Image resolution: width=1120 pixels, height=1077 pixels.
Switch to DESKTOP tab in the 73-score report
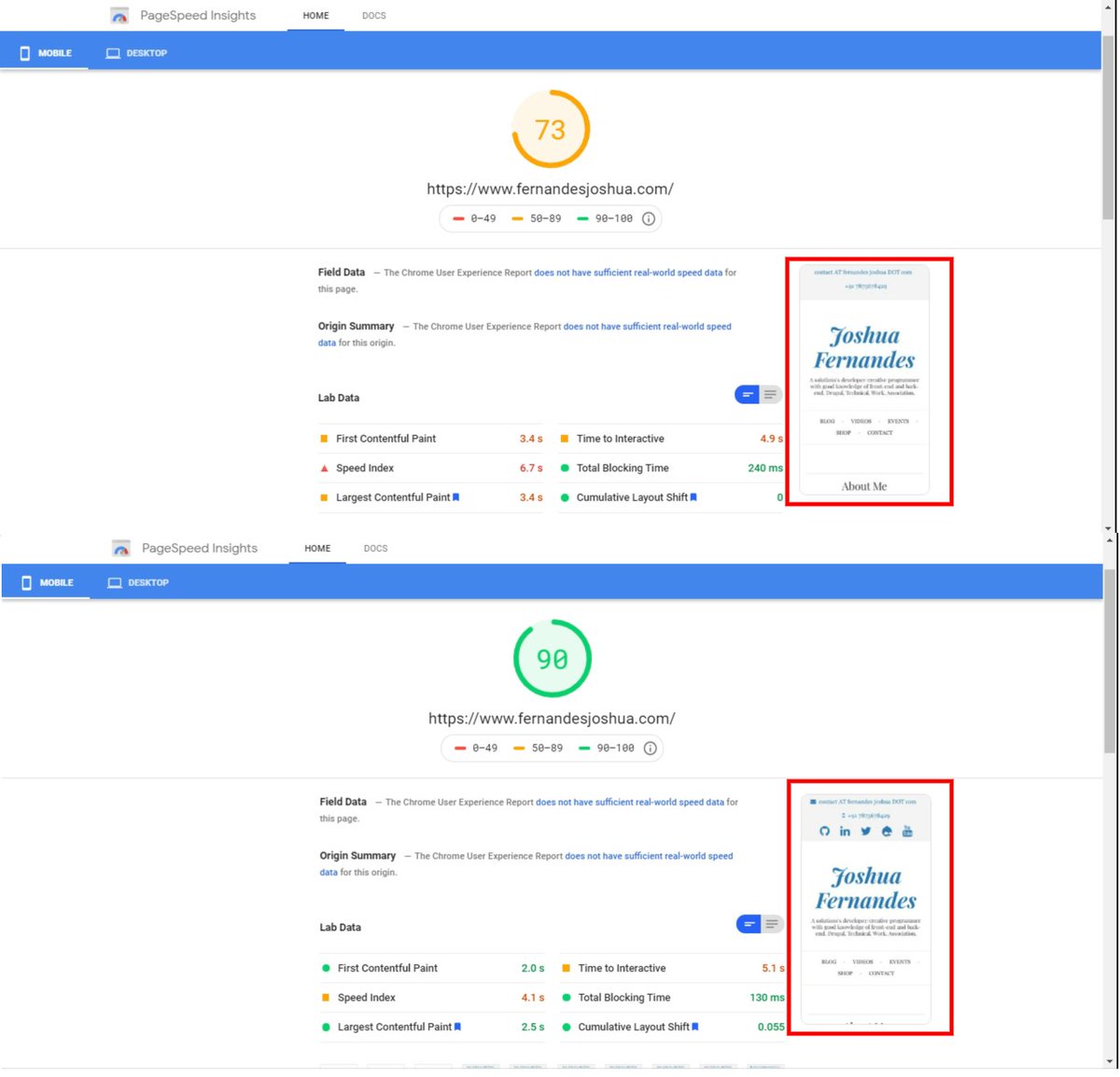pyautogui.click(x=136, y=53)
